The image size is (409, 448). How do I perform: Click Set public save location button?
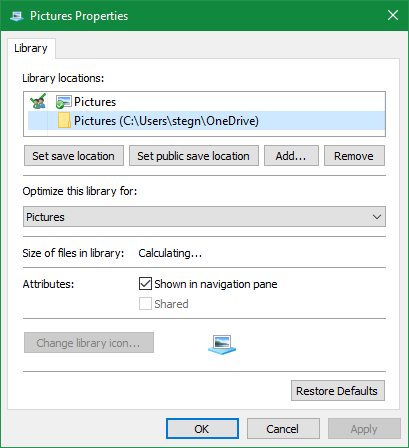pos(194,156)
